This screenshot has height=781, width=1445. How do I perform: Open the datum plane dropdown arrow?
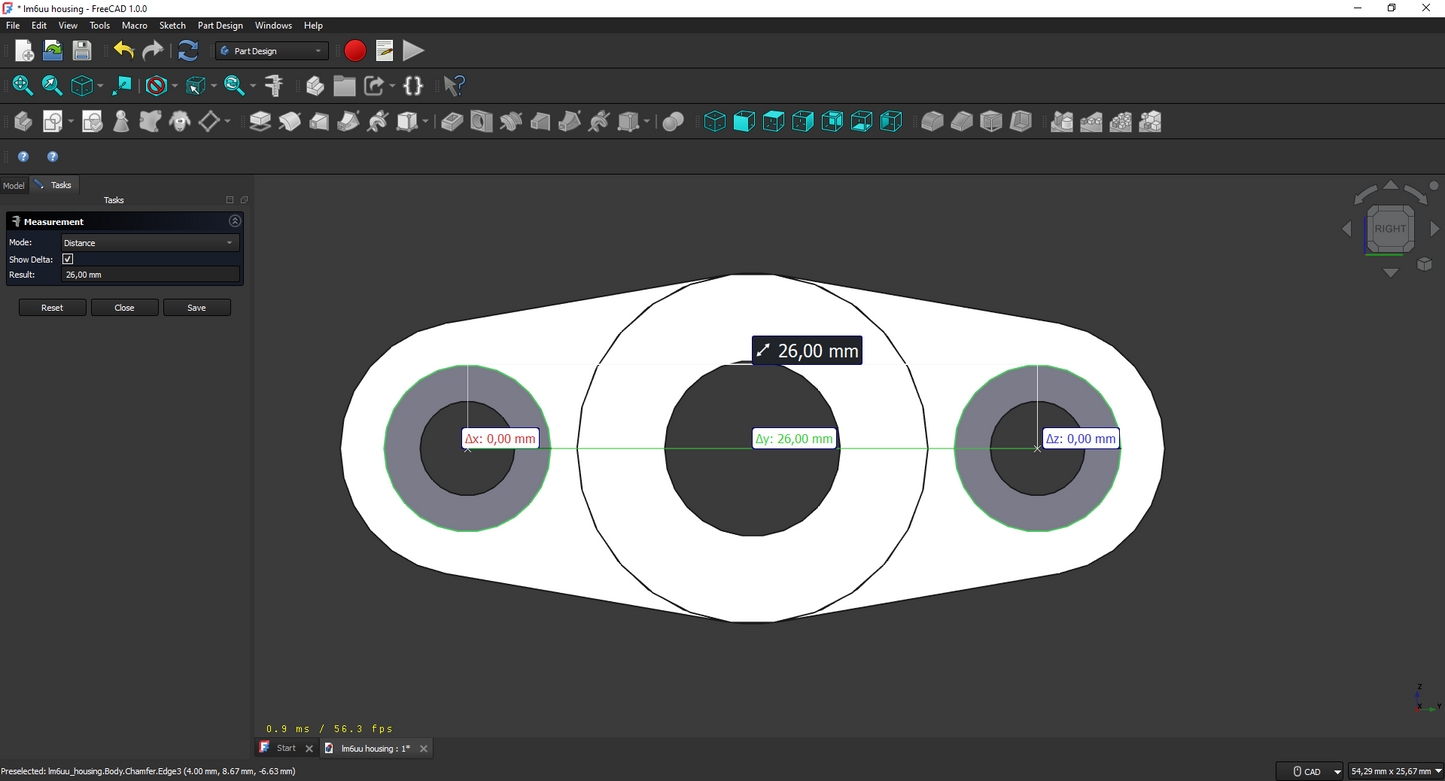pyautogui.click(x=228, y=123)
